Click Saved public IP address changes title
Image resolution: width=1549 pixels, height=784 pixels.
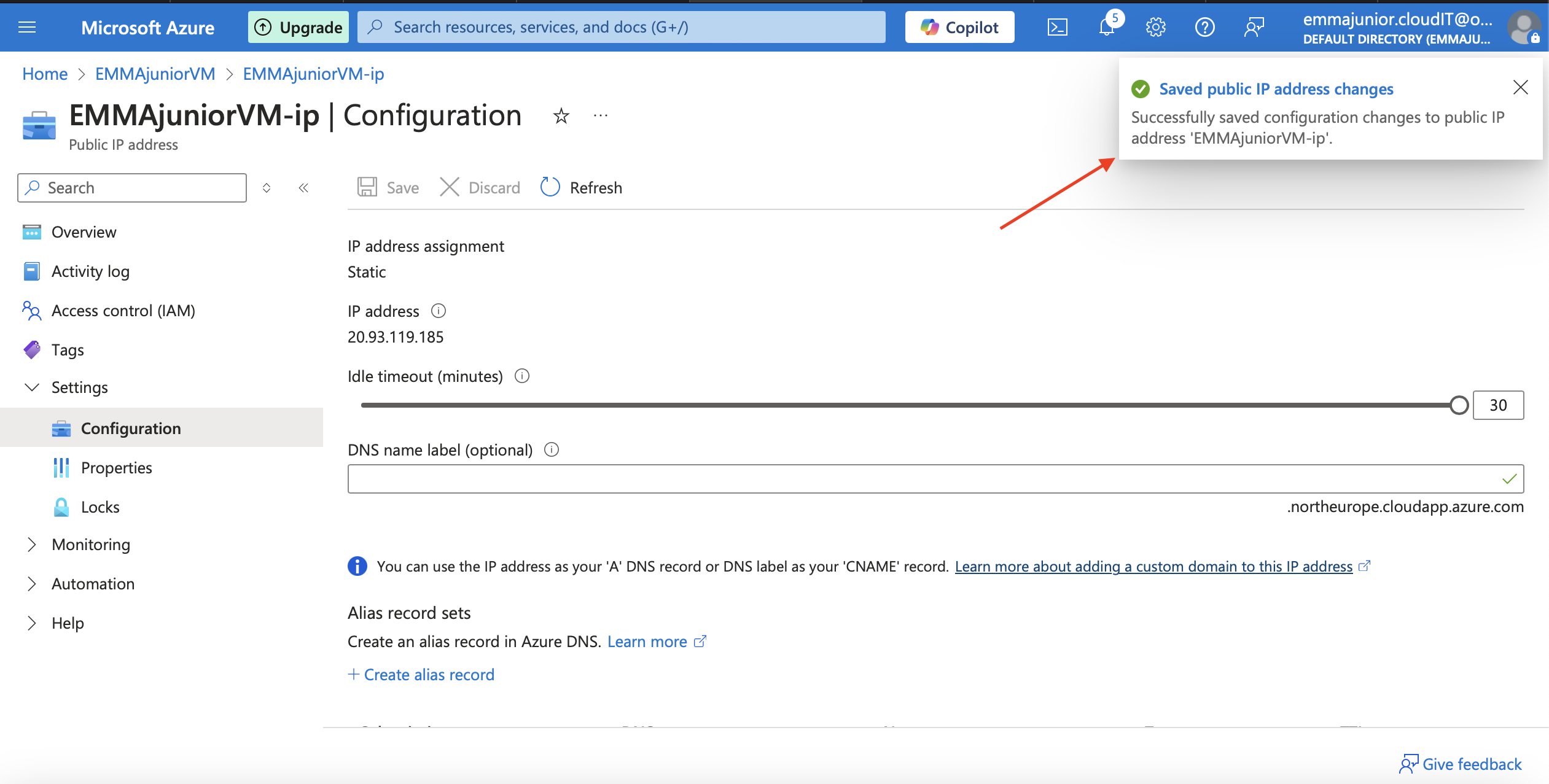(x=1276, y=89)
